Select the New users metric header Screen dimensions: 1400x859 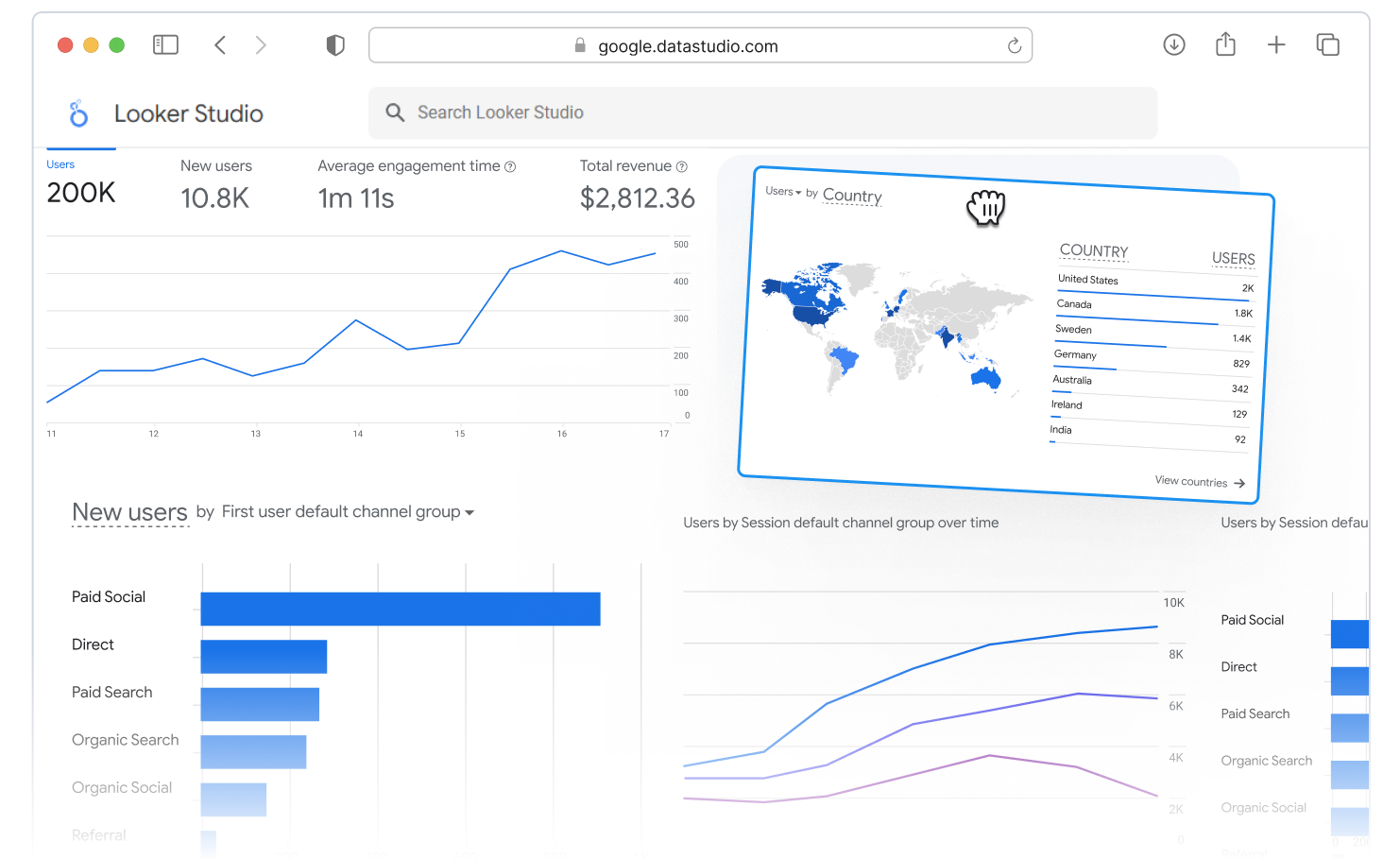[216, 165]
